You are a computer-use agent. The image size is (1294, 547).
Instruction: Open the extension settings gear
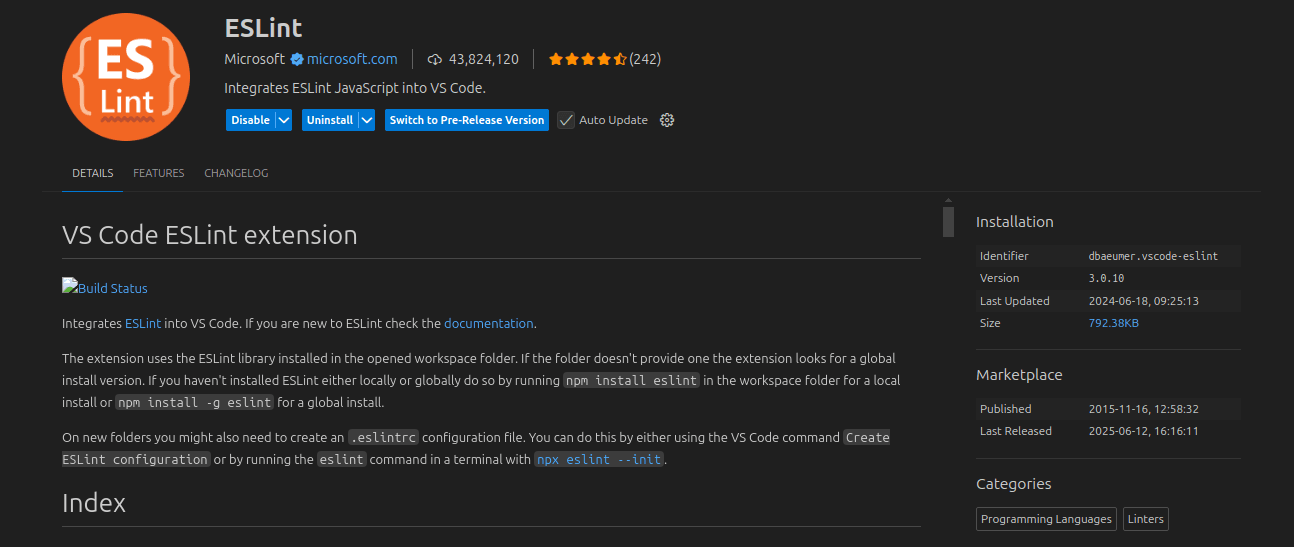(x=667, y=120)
